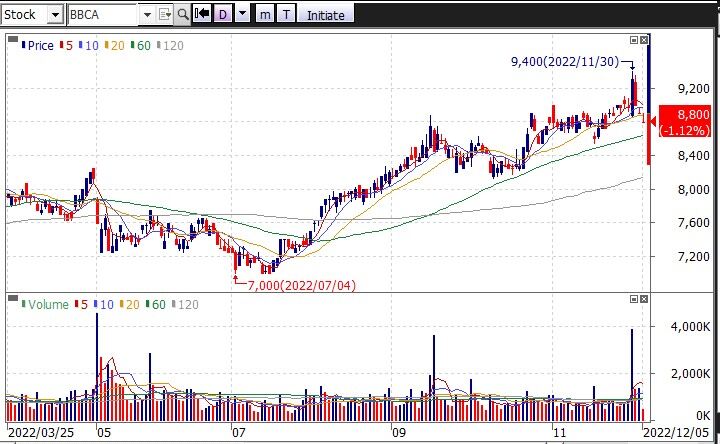Toggle the 20-day volume moving average

coord(131,304)
